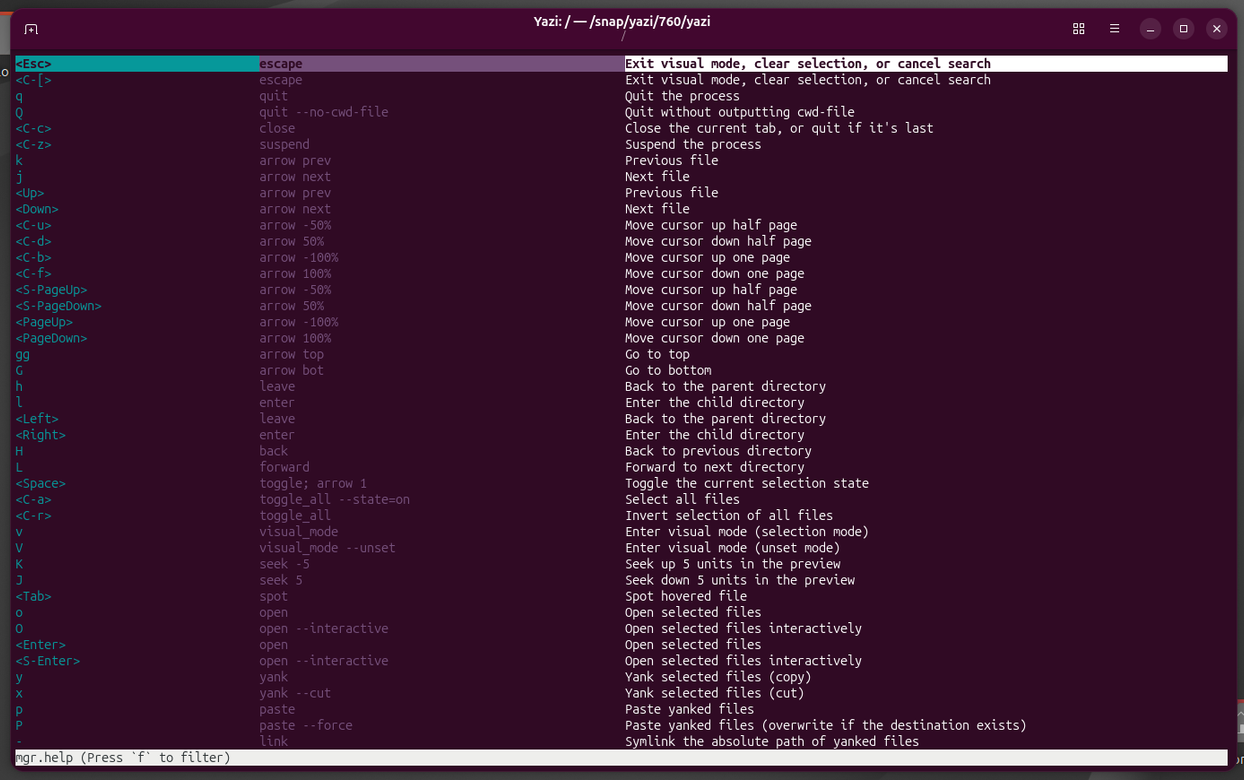Minimize the Yazi terminal window
Screen dimensions: 1244x780
coord(1150,29)
